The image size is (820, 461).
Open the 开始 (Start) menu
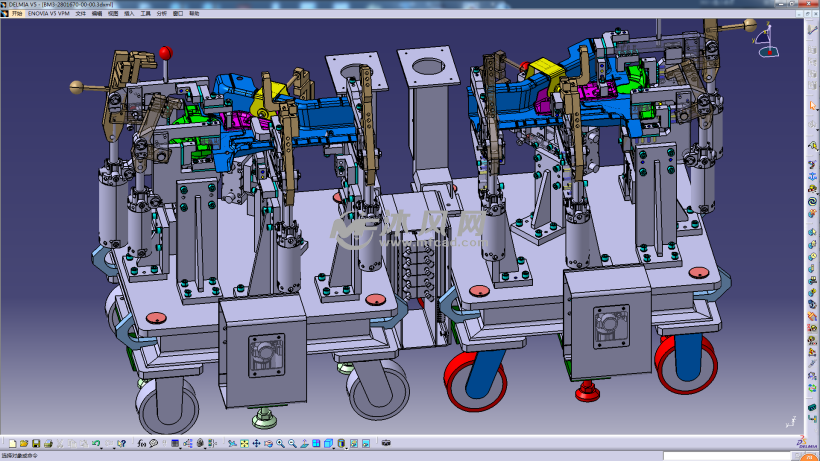coord(16,16)
